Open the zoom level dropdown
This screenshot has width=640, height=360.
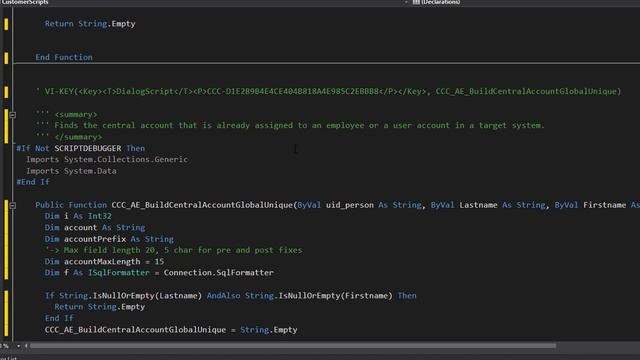(18, 346)
